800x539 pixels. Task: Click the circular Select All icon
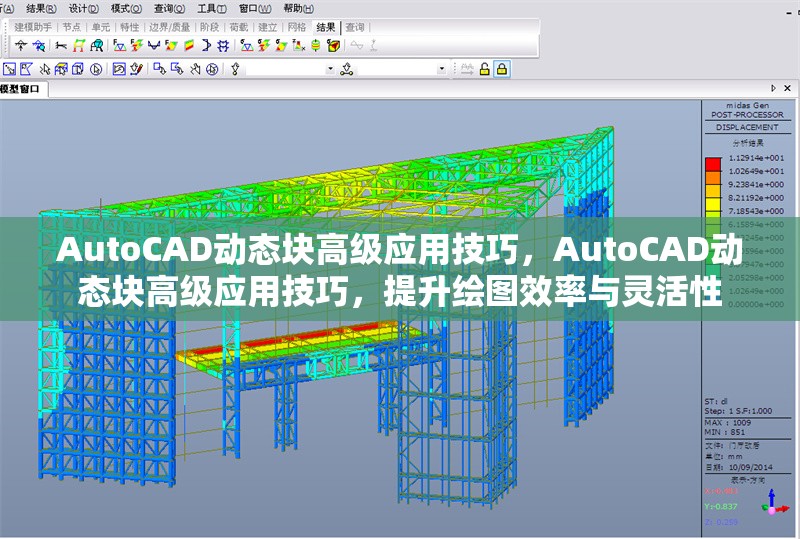coord(95,69)
